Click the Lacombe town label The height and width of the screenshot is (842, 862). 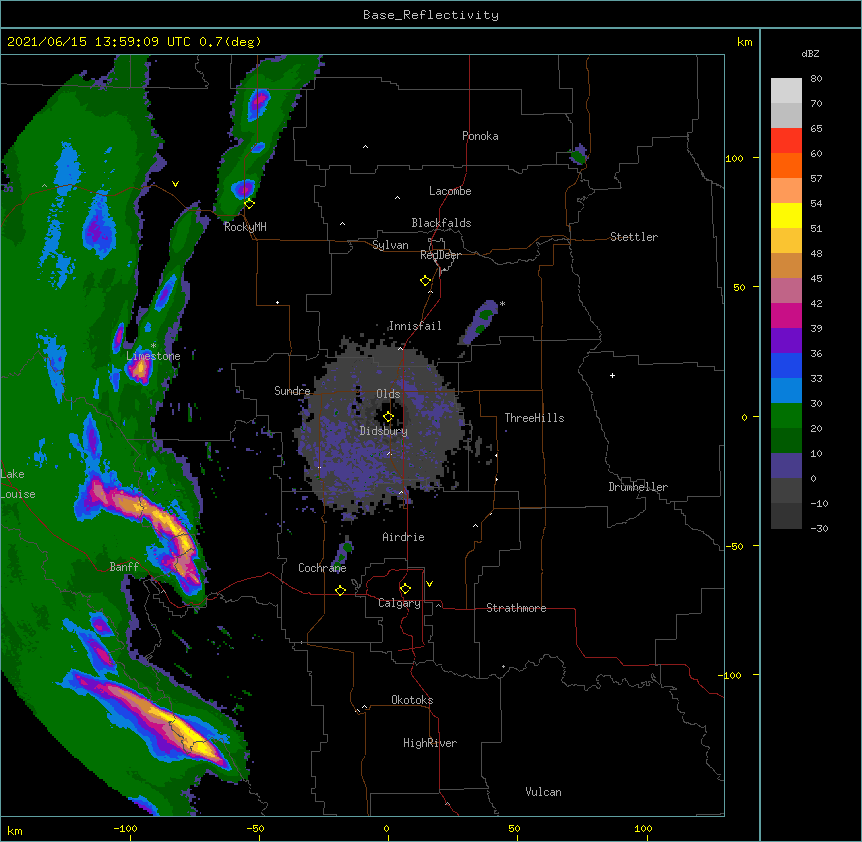click(x=450, y=191)
